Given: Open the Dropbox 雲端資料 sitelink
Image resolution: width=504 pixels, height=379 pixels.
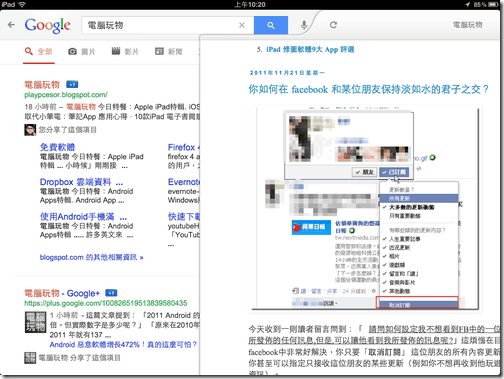Looking at the screenshot, I should (x=81, y=182).
